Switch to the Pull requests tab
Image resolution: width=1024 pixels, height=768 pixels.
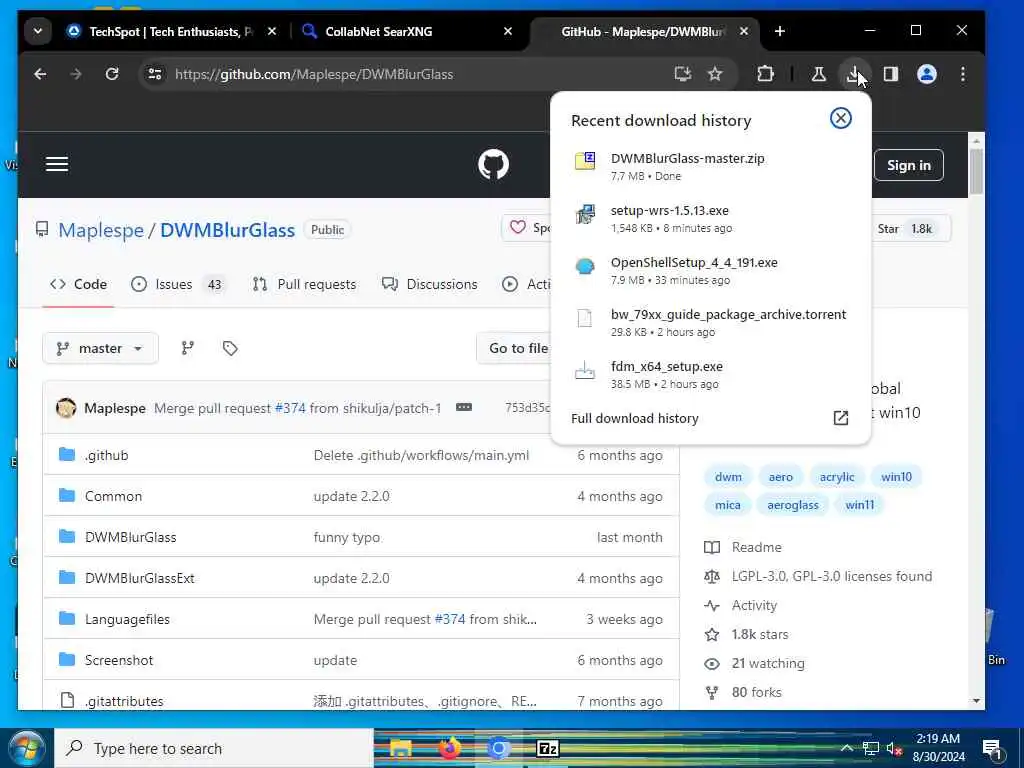point(304,284)
